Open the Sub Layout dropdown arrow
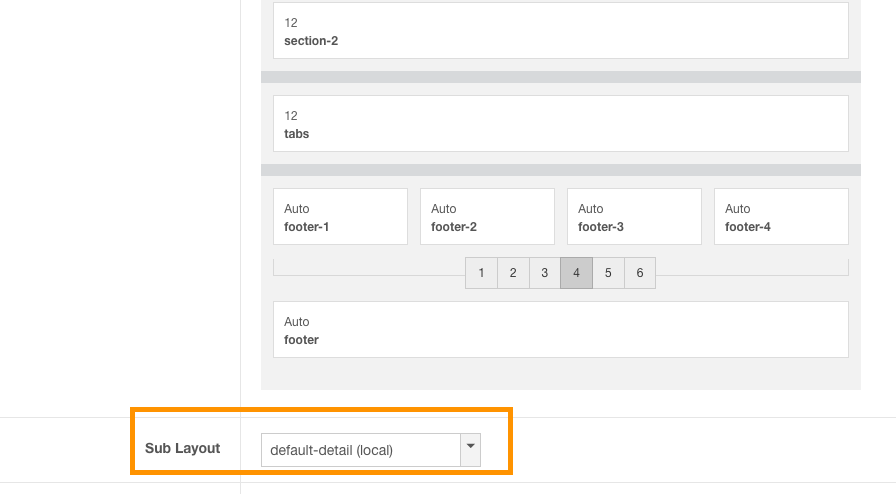Image resolution: width=896 pixels, height=494 pixels. tap(470, 449)
